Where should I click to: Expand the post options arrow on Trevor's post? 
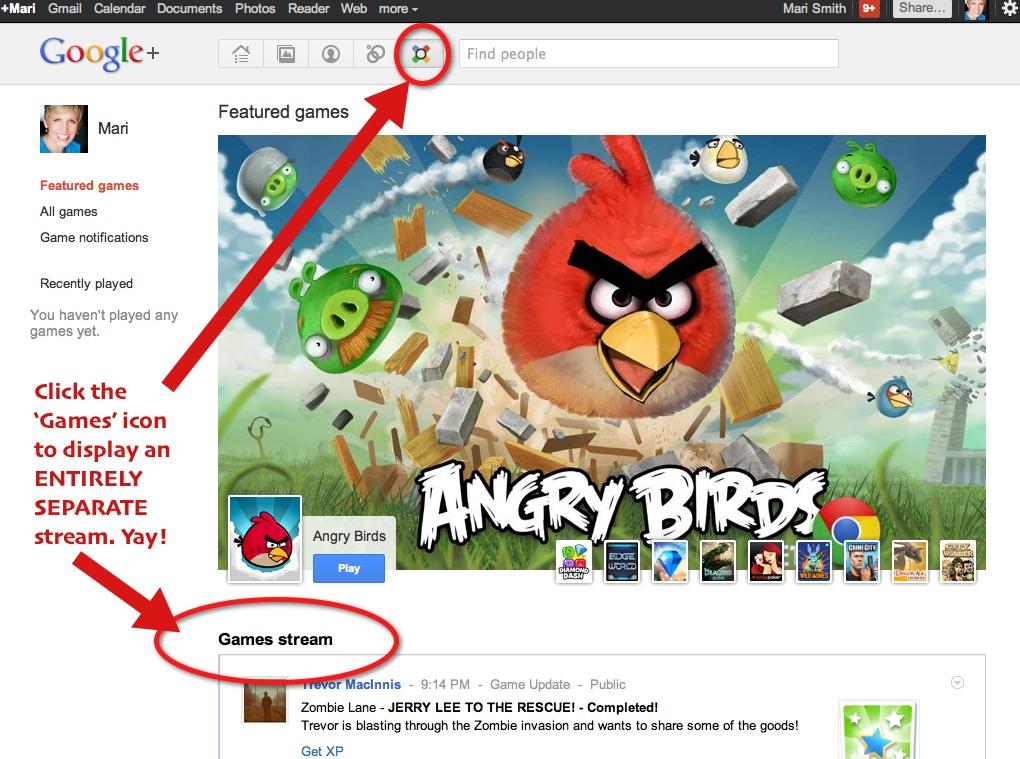(957, 682)
